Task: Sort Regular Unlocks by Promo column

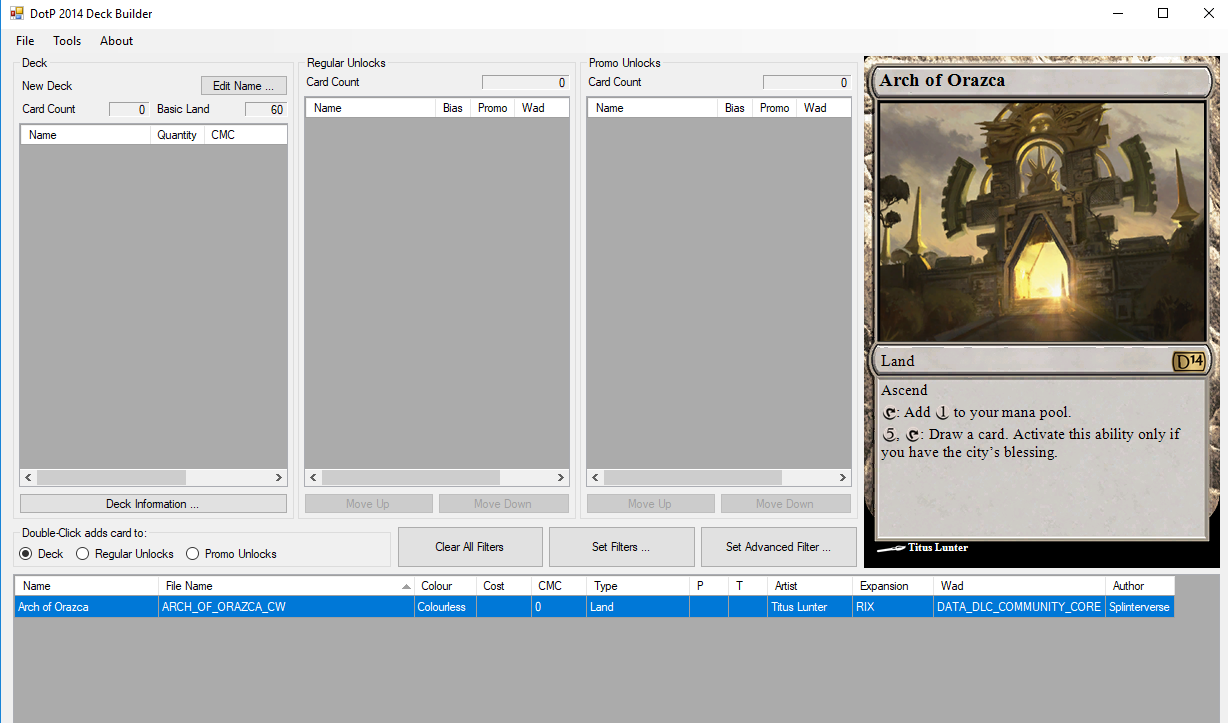Action: 492,108
